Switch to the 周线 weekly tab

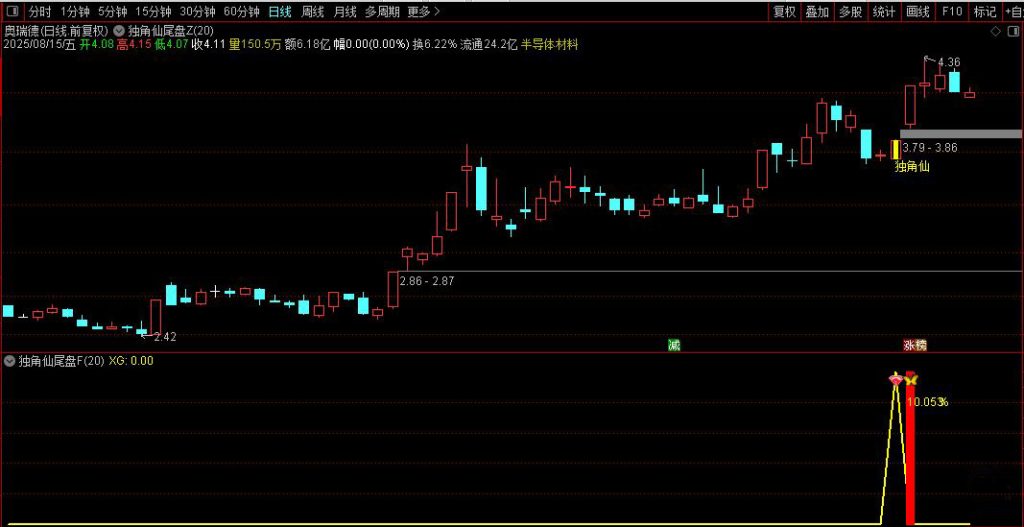click(x=312, y=12)
